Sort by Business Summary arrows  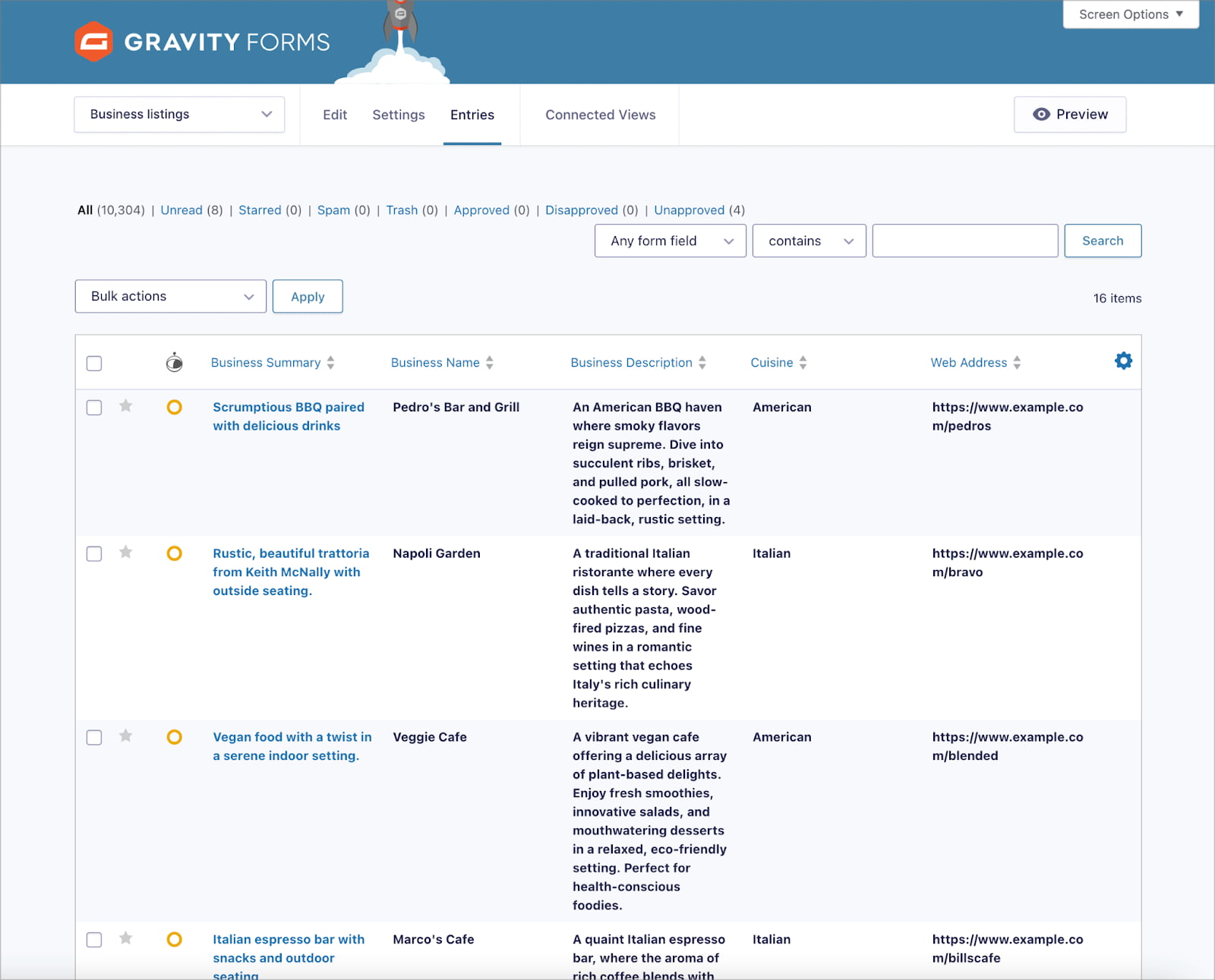[x=330, y=363]
